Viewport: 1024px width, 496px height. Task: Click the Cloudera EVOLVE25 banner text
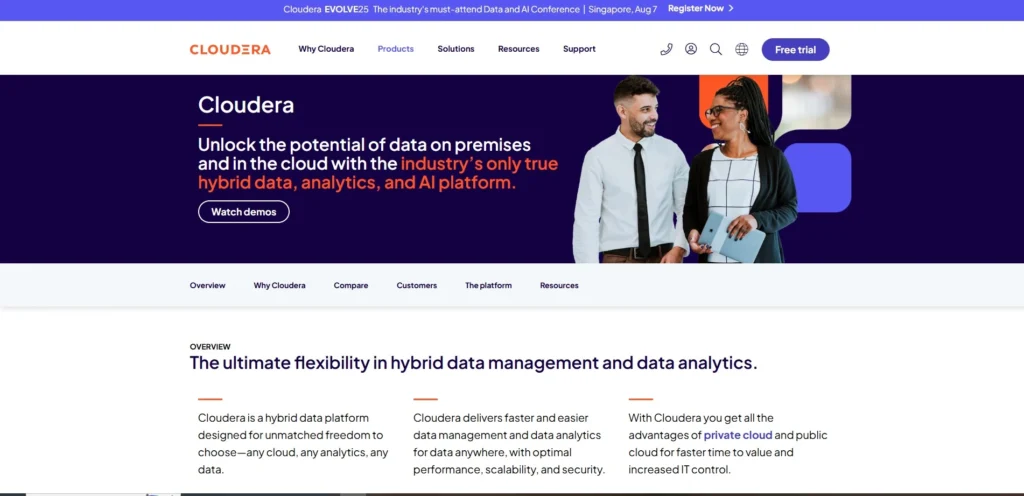tap(327, 9)
